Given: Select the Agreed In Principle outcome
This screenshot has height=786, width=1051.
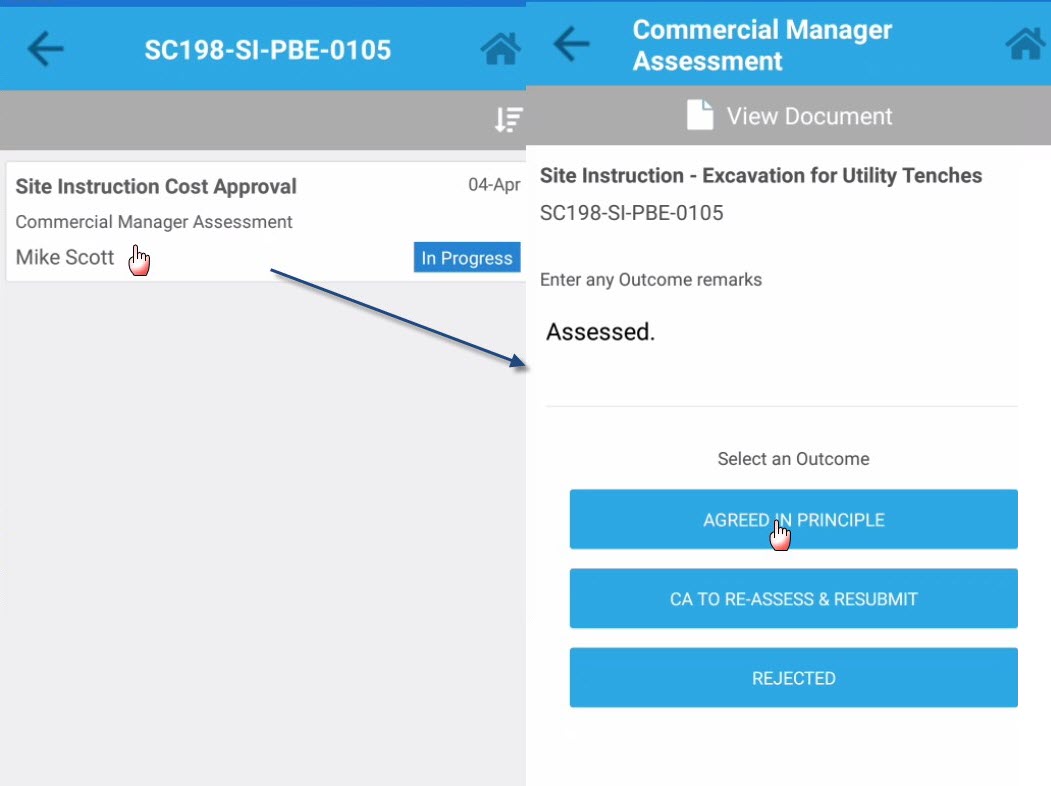Looking at the screenshot, I should 794,519.
